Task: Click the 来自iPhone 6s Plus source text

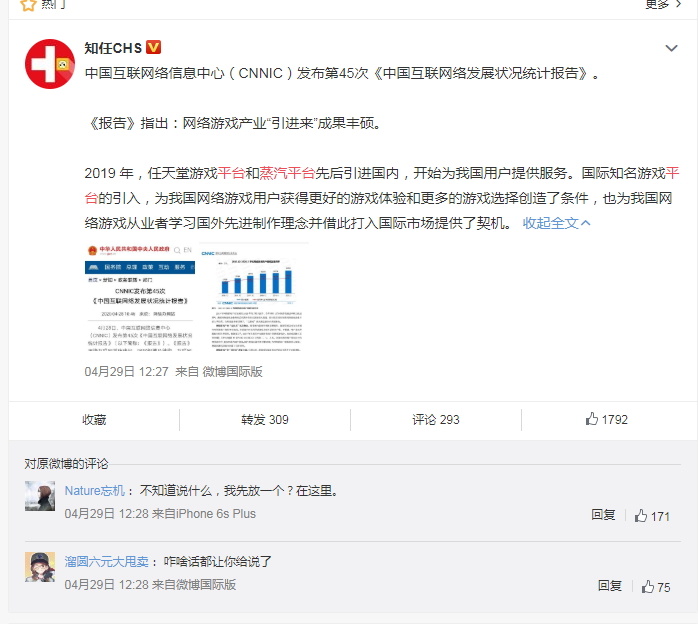Action: (x=204, y=514)
